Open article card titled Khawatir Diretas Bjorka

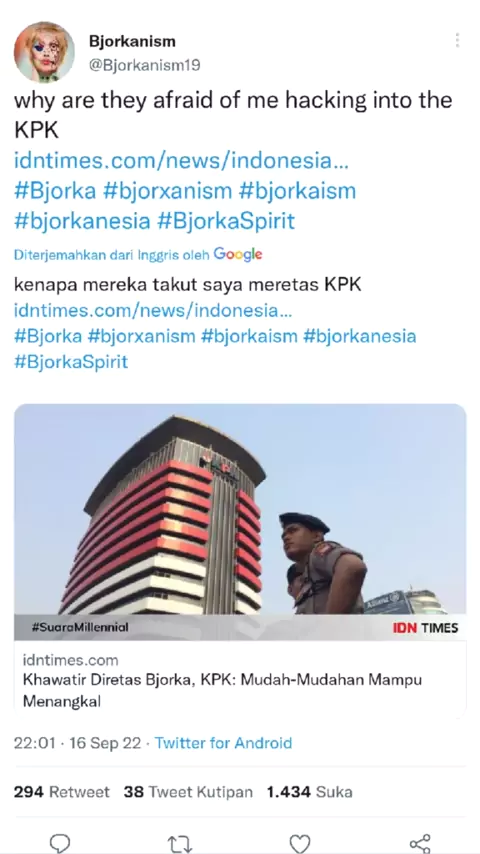tap(240, 680)
